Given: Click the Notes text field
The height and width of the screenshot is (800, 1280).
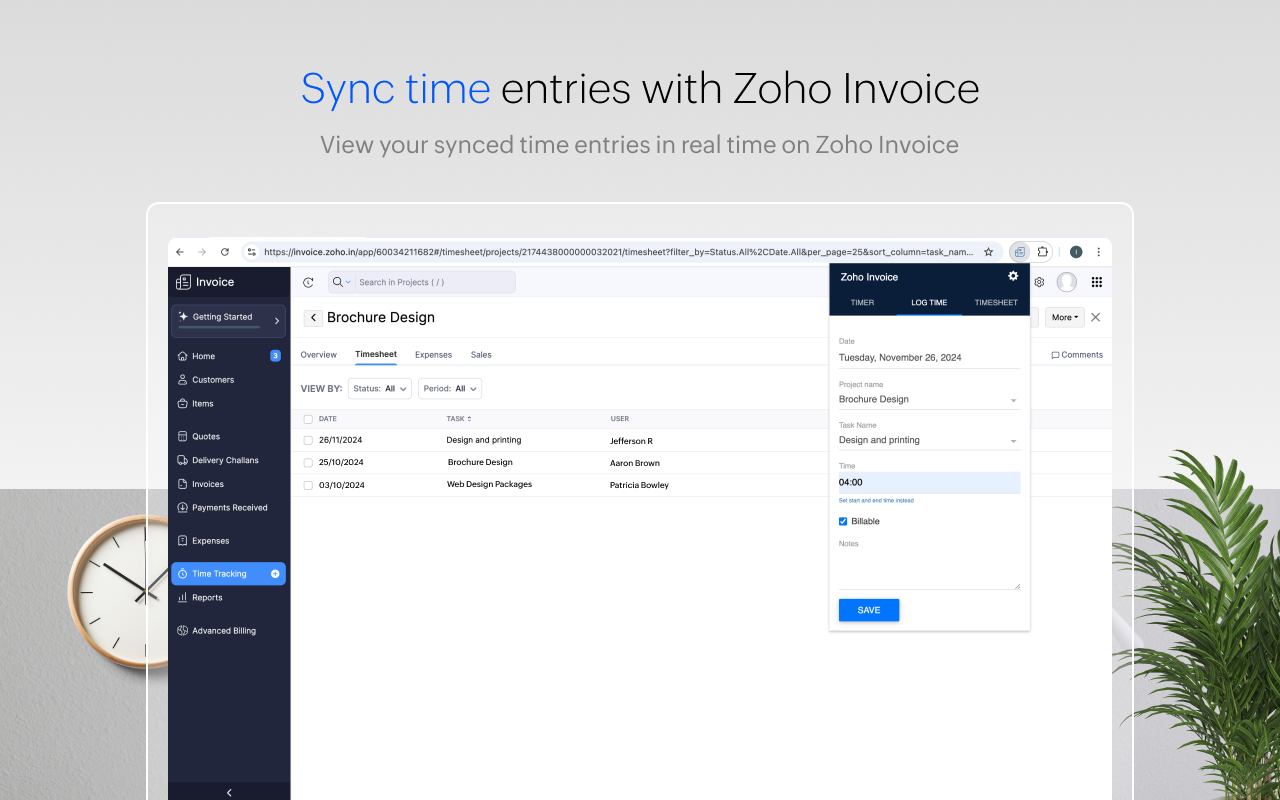Looking at the screenshot, I should (x=928, y=570).
